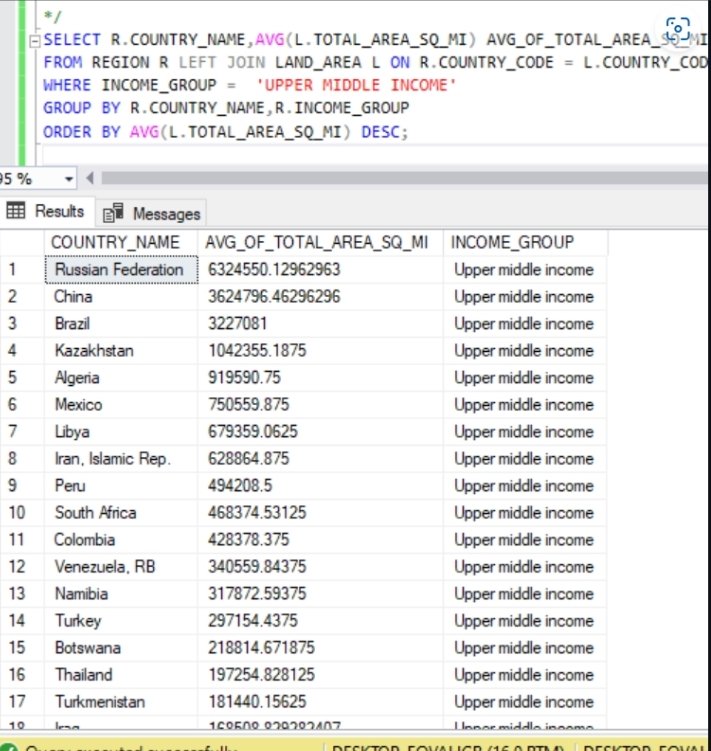
Task: Select the Turkey cell
Action: (x=121, y=621)
